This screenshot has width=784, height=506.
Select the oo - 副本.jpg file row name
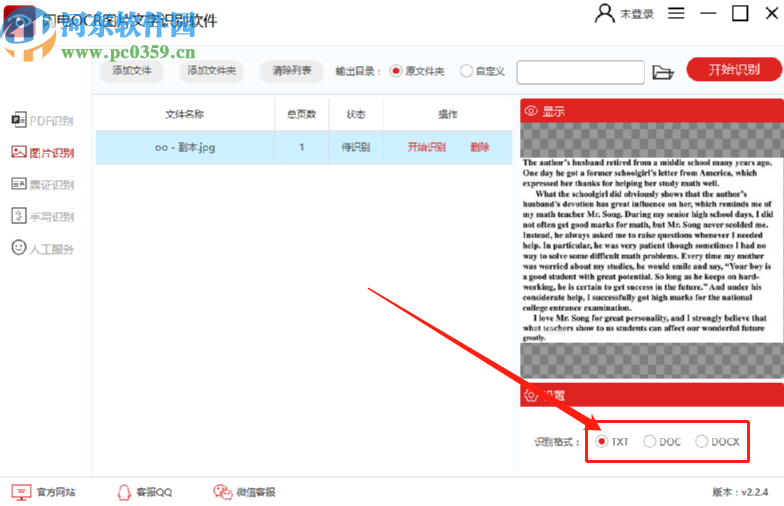(185, 147)
